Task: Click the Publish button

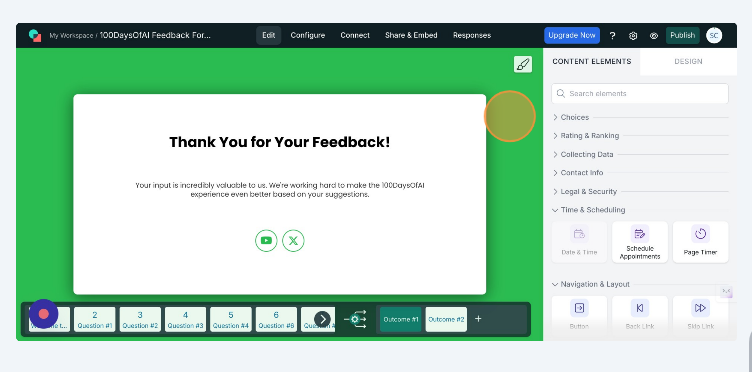Action: pos(682,35)
